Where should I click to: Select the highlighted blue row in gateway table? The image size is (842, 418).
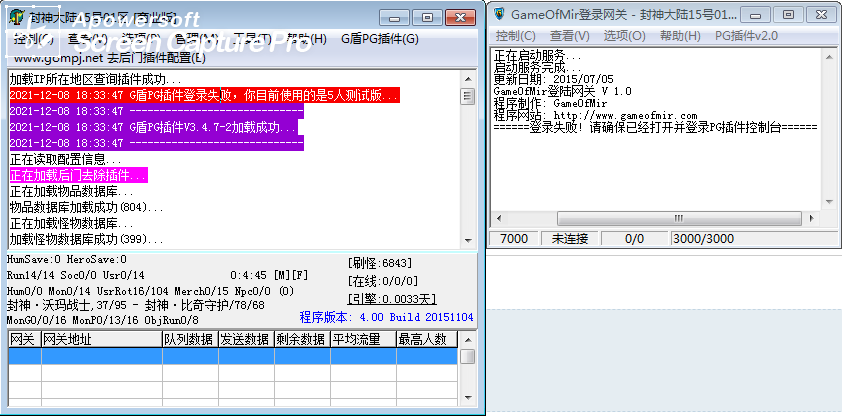(233, 356)
